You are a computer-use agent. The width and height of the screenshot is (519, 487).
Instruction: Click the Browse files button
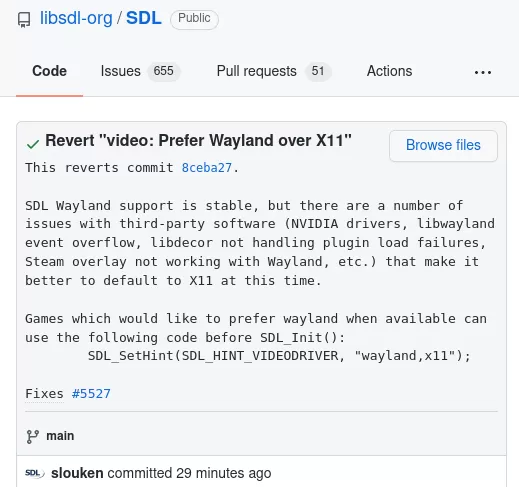443,146
